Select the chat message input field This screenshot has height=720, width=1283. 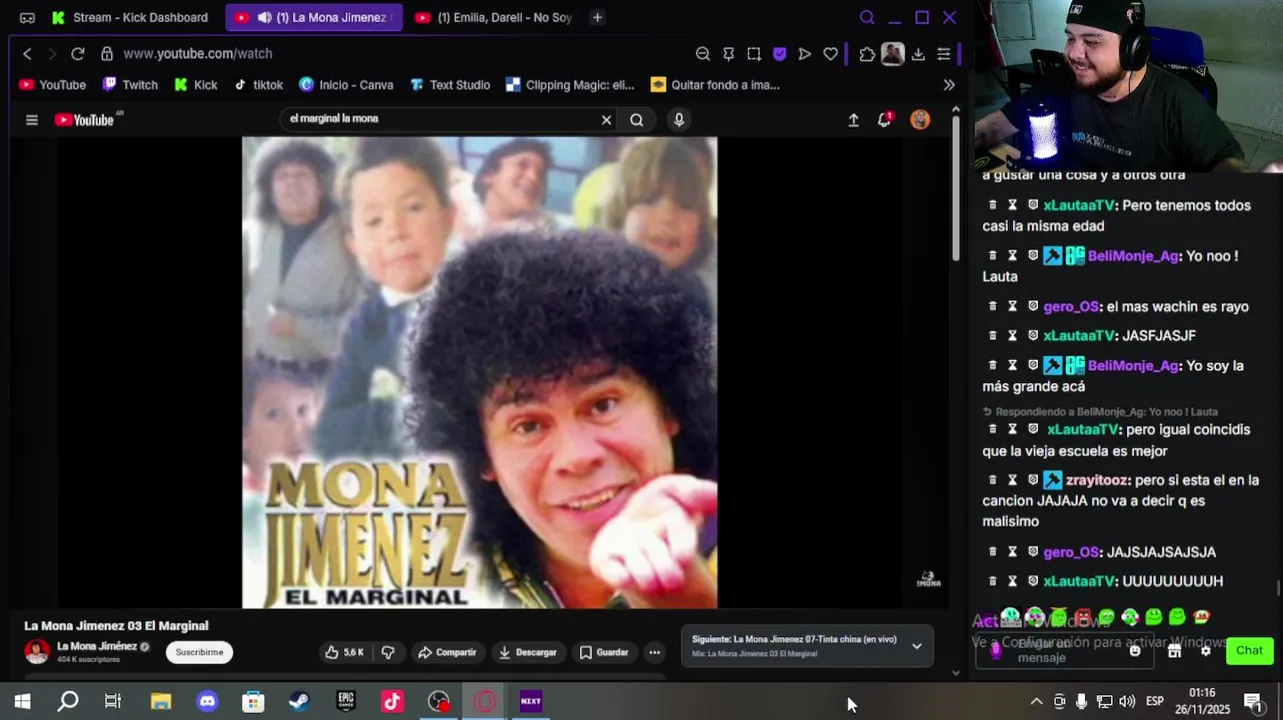point(1065,651)
